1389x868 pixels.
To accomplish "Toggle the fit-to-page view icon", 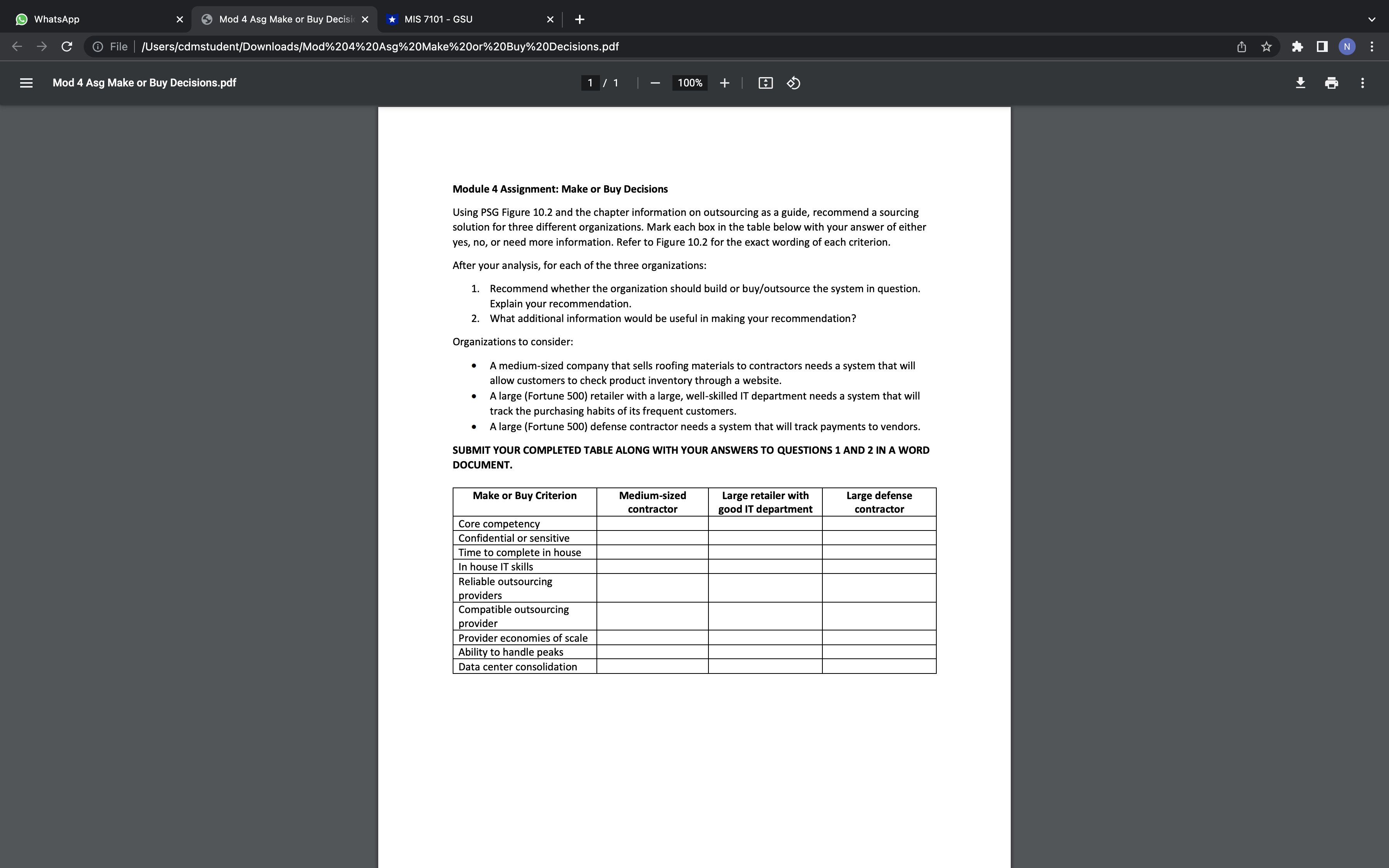I will tap(764, 83).
